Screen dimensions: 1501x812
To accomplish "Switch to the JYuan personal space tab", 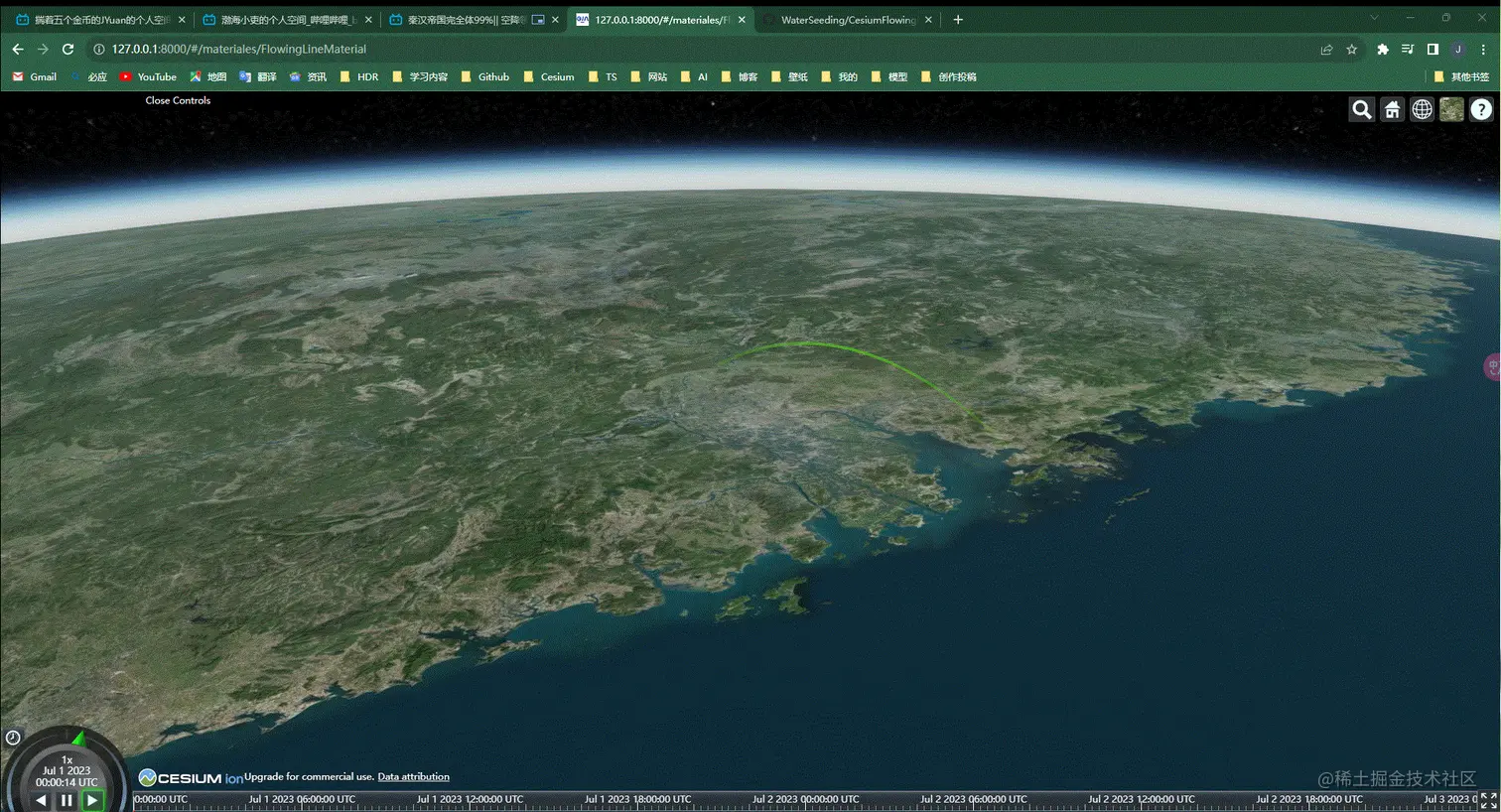I will [x=100, y=20].
